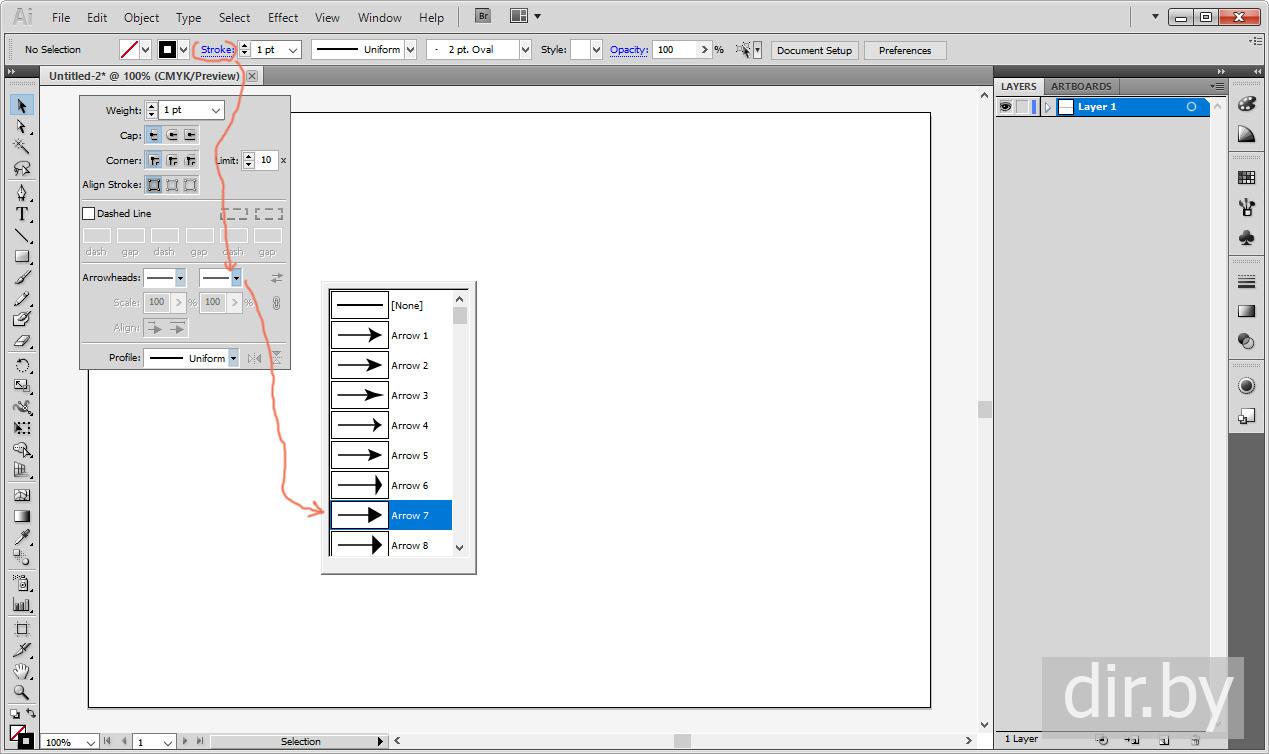Screen dimensions: 1269x754
Task: Open the Effect menu
Action: tap(283, 17)
